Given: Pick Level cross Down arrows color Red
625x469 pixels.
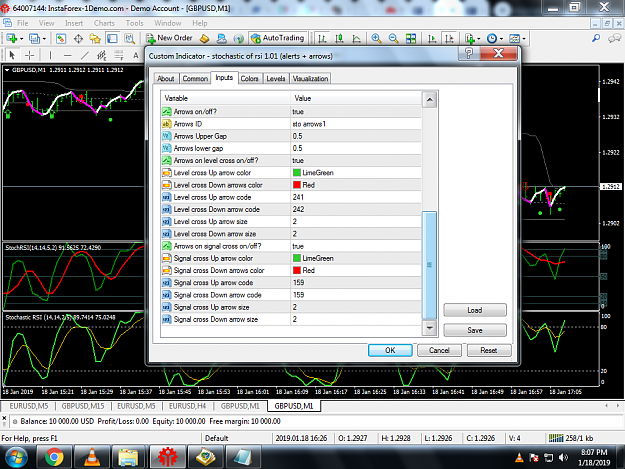Looking at the screenshot, I should point(356,185).
